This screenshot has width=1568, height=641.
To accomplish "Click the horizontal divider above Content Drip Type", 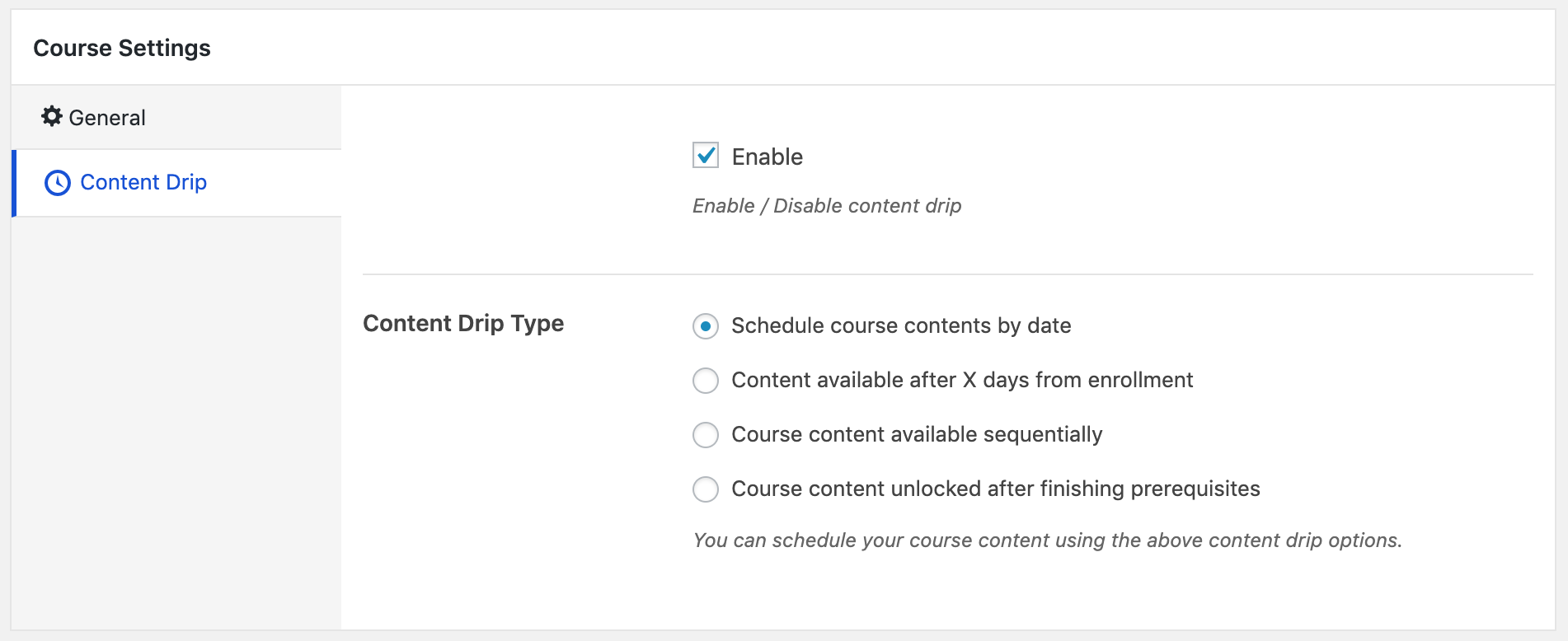I will pyautogui.click(x=948, y=274).
